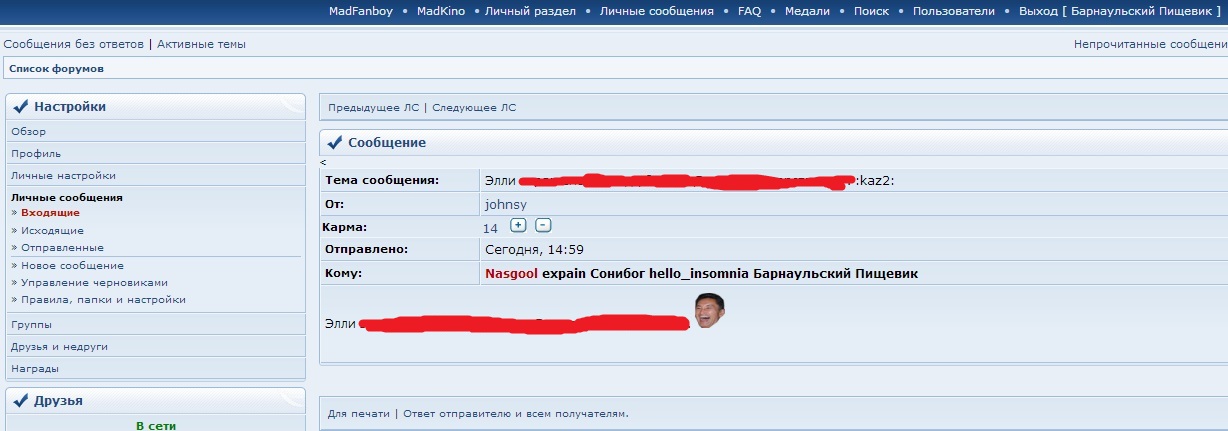This screenshot has height=431, width=1228.
Task: Click the checkmark icon beside Друзья
Action: pos(20,401)
